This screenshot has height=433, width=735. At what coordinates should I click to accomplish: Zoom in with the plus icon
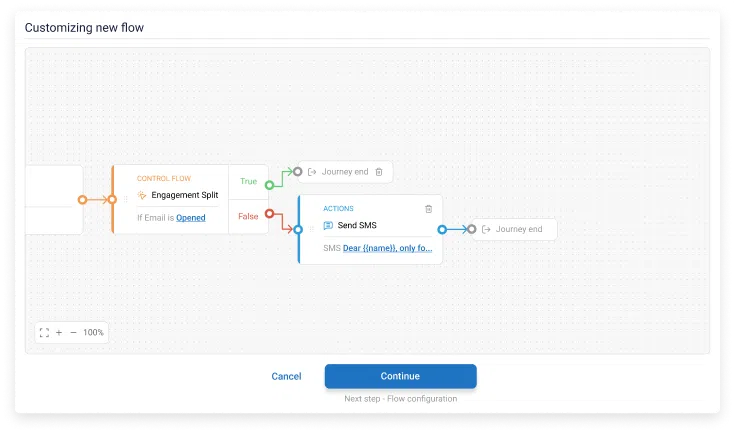tap(59, 332)
